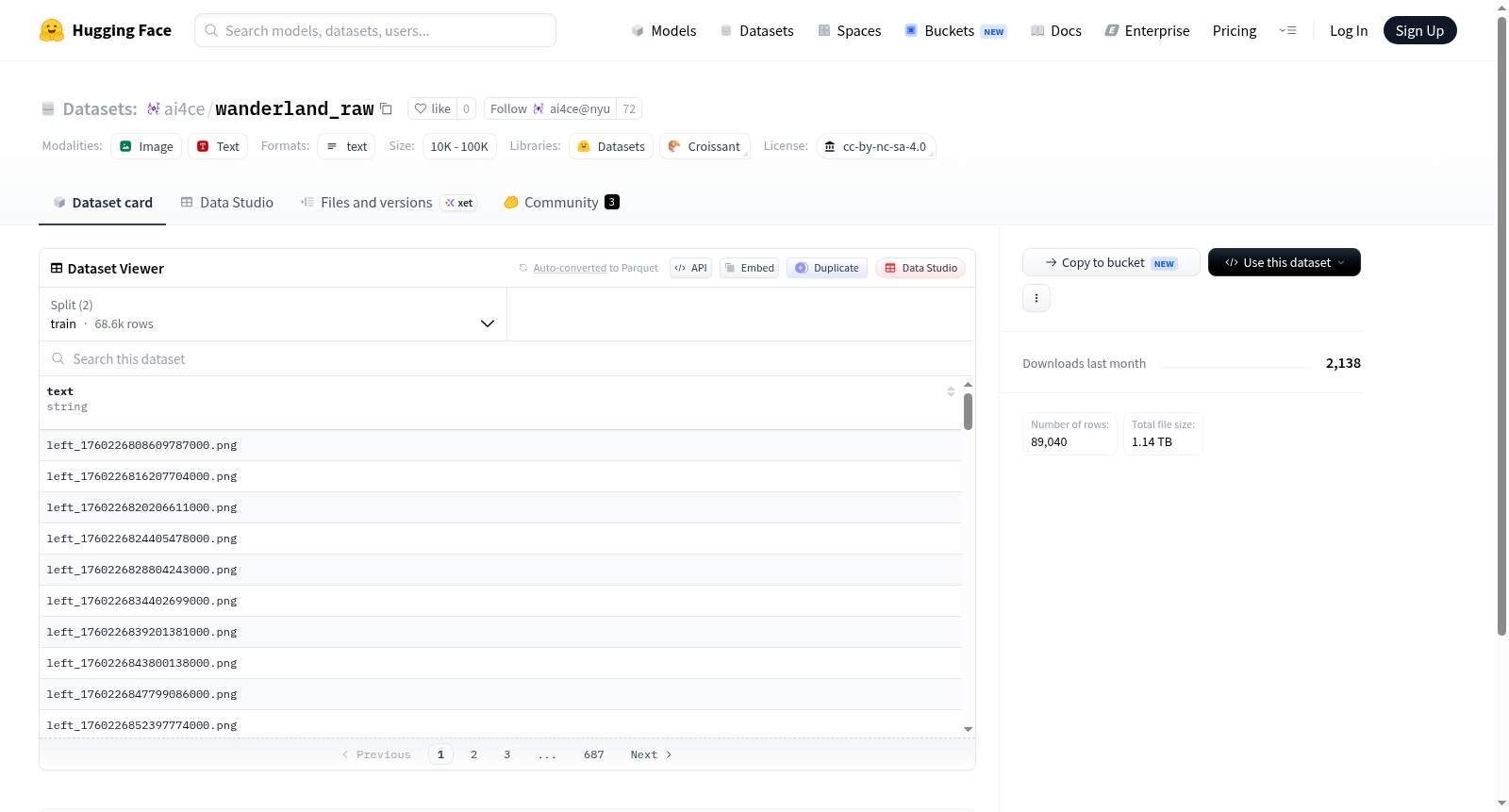Screen dimensions: 1509x812
Task: Click the page vertical scrollbar thumb
Action: (1501, 325)
